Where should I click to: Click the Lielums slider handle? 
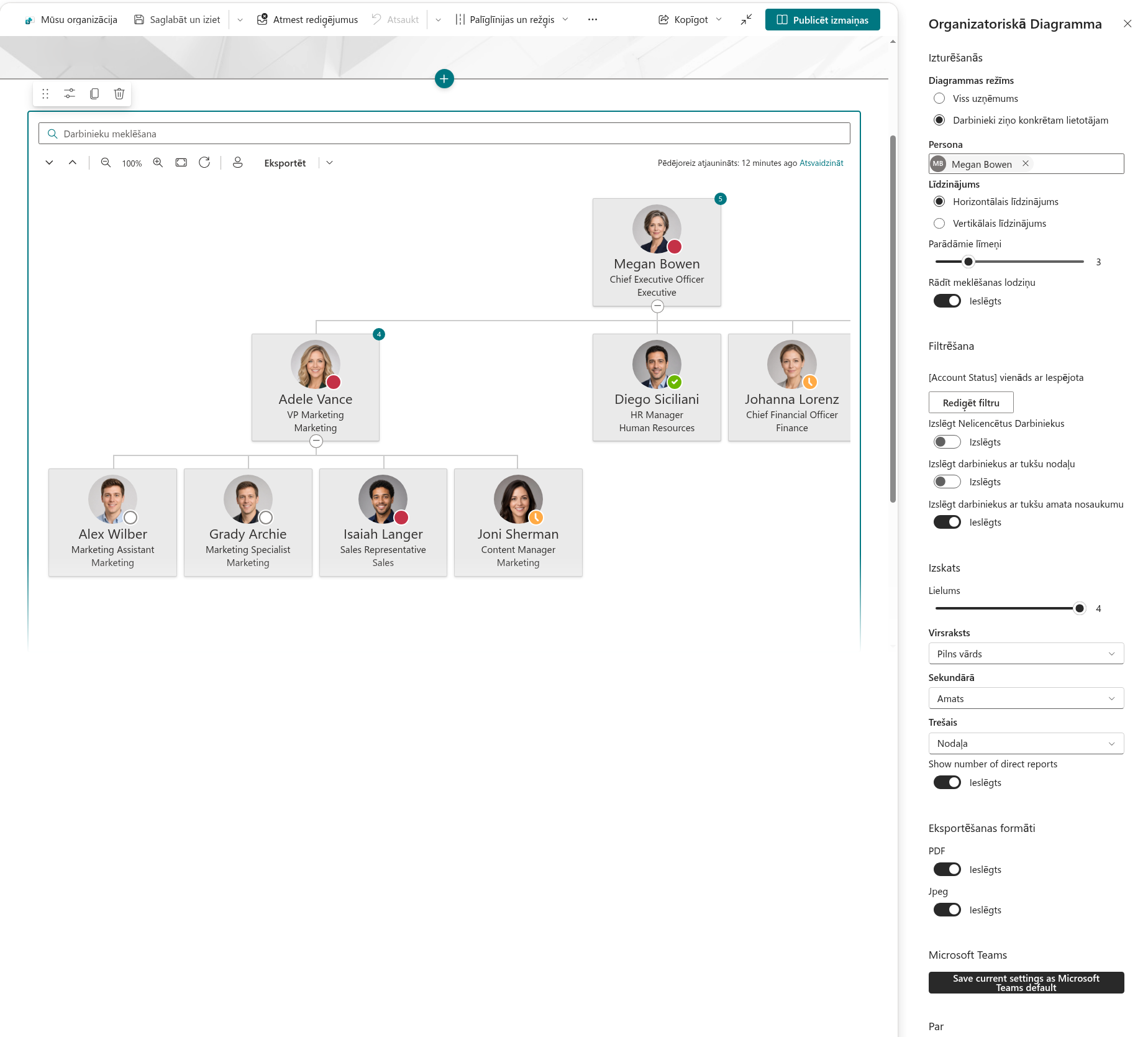coord(1080,608)
